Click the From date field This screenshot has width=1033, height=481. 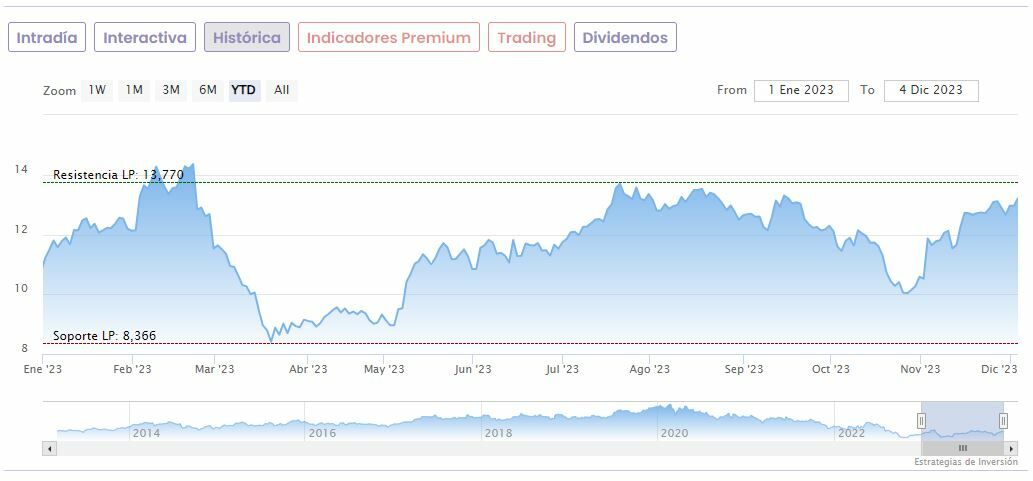click(801, 90)
